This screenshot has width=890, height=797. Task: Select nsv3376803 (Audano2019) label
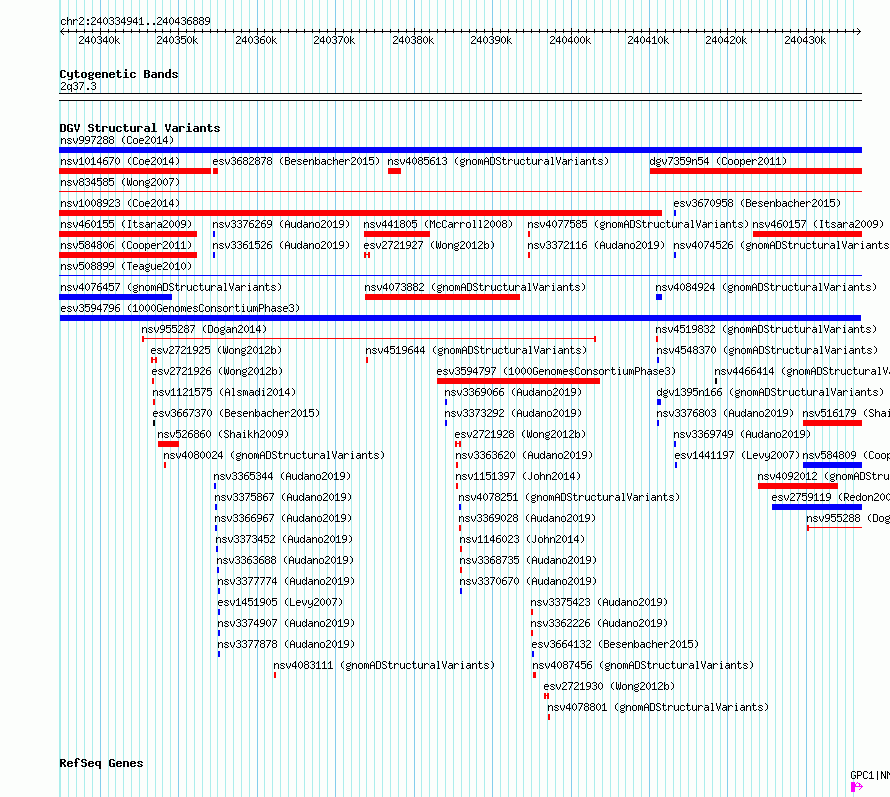click(725, 413)
